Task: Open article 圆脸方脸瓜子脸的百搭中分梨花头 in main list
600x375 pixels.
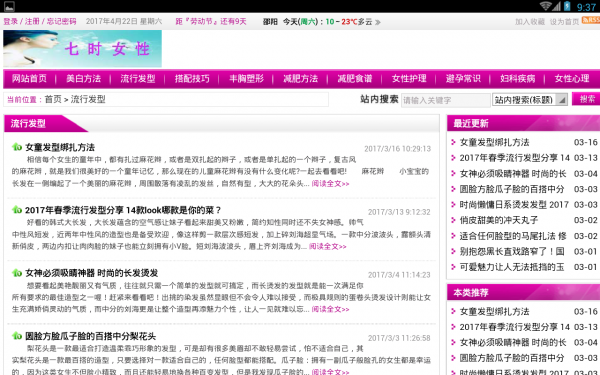Action: [91, 336]
